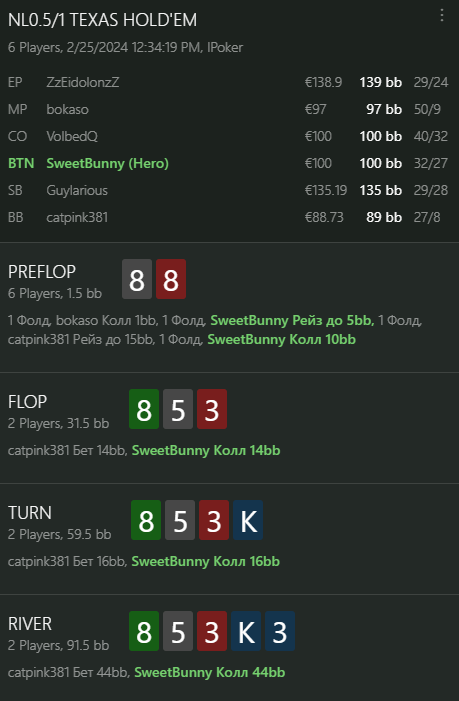
Task: Click the bokaso player name
Action: 67,109
